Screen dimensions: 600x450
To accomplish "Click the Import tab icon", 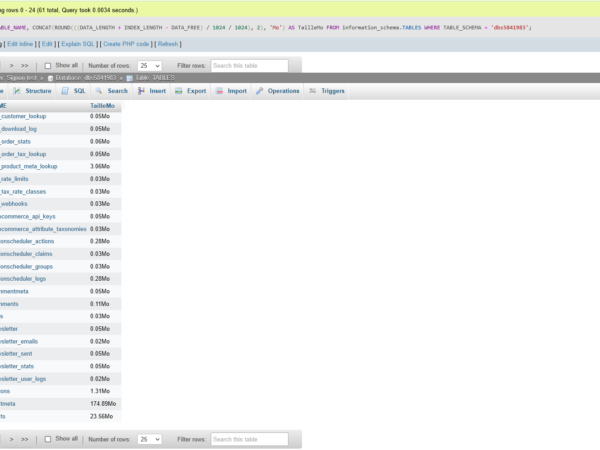I will coord(219,91).
